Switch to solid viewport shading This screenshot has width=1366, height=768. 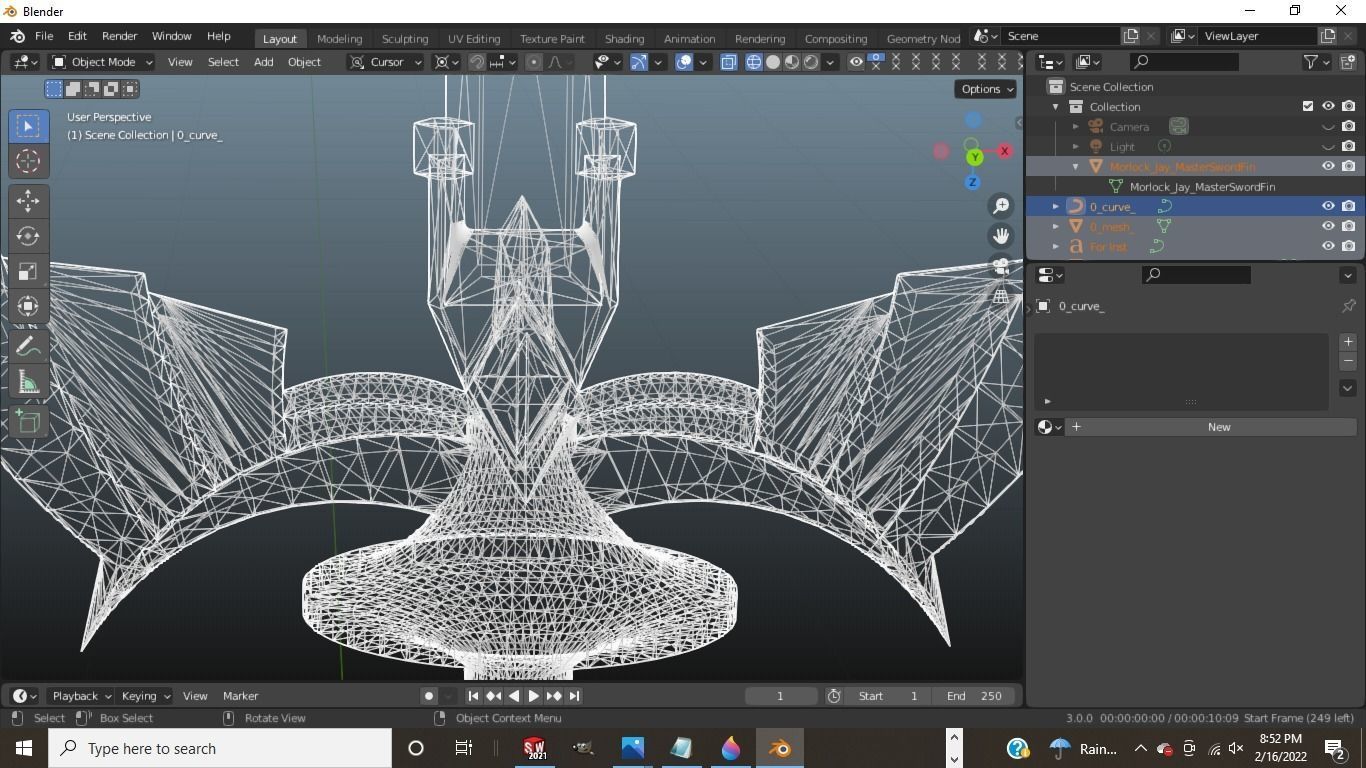pos(773,62)
